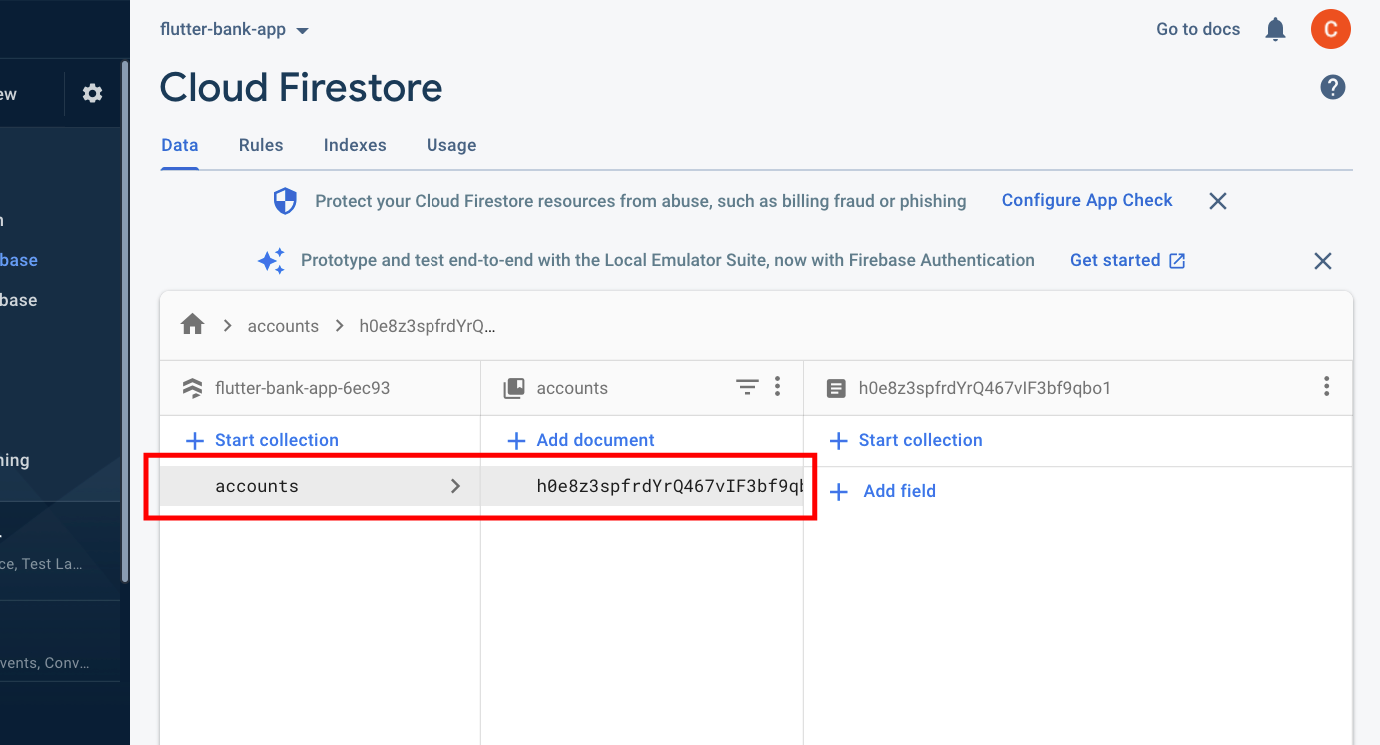1380x745 pixels.
Task: Open the help question mark icon
Action: pyautogui.click(x=1332, y=88)
